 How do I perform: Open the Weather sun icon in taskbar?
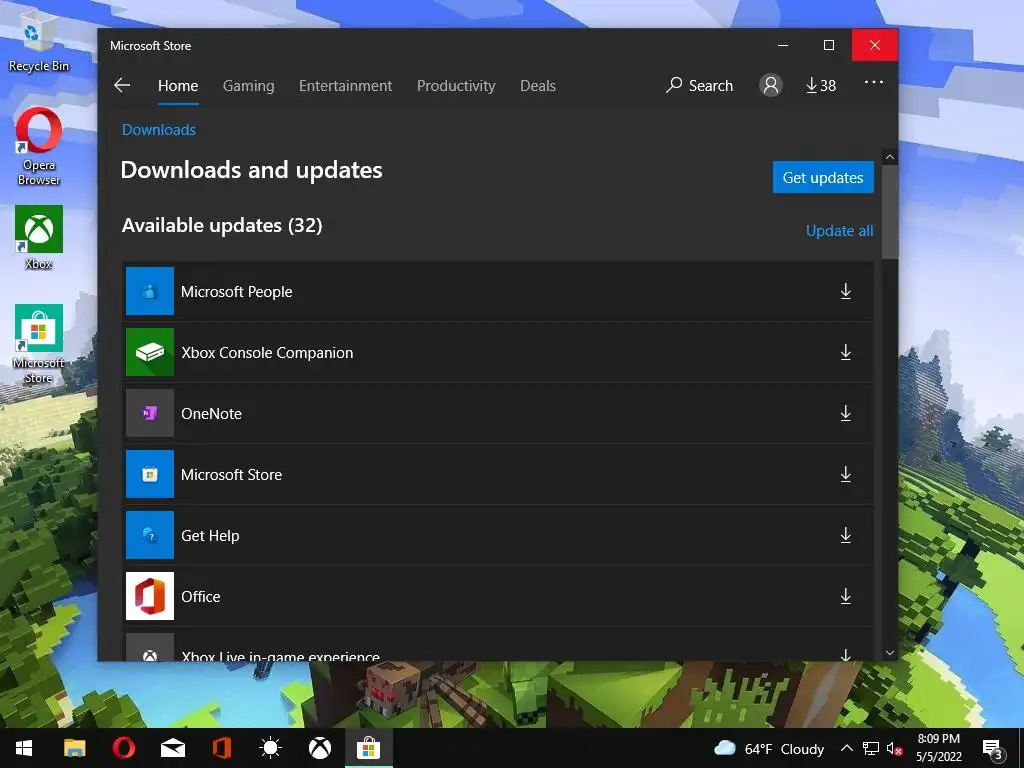pos(270,748)
